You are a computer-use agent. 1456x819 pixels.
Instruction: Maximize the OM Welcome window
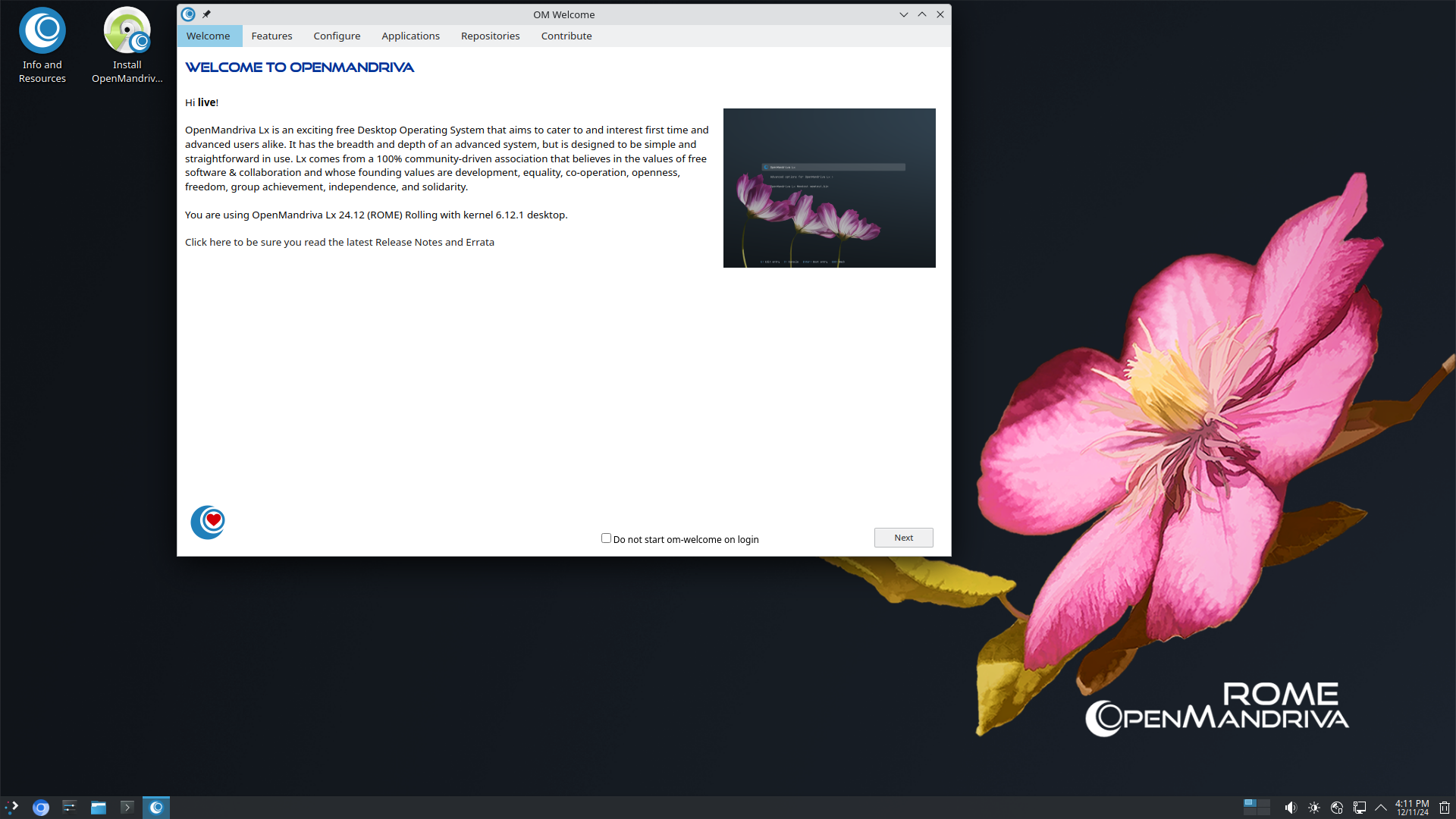pyautogui.click(x=922, y=14)
